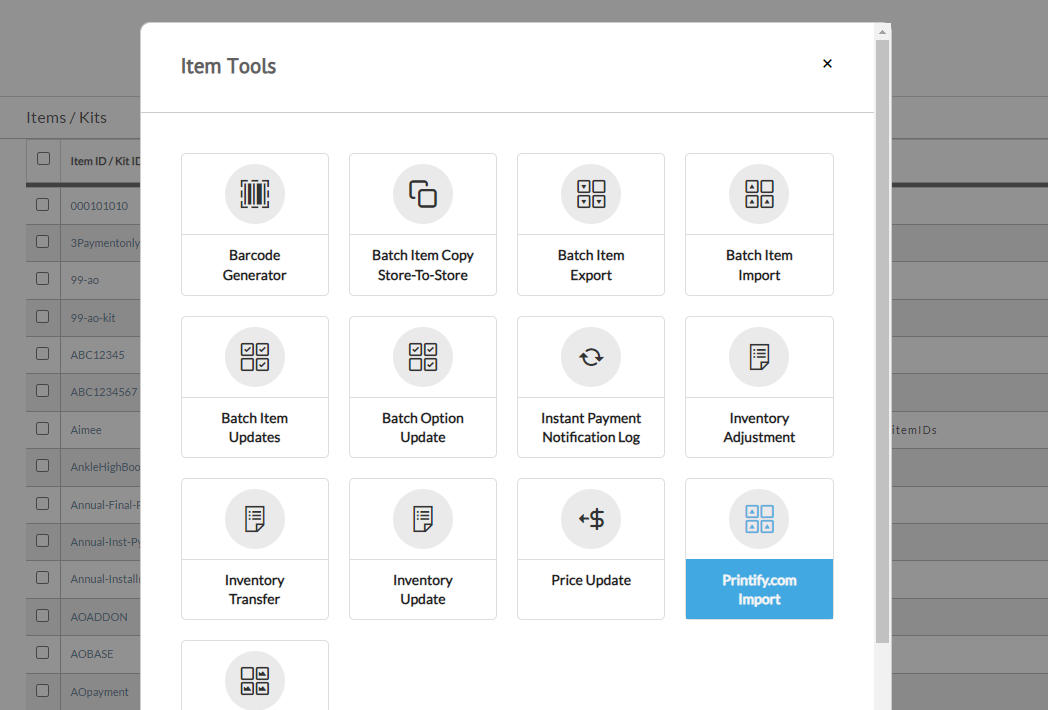The image size is (1048, 710).
Task: Select the Inventory Transfer document icon
Action: 255,519
